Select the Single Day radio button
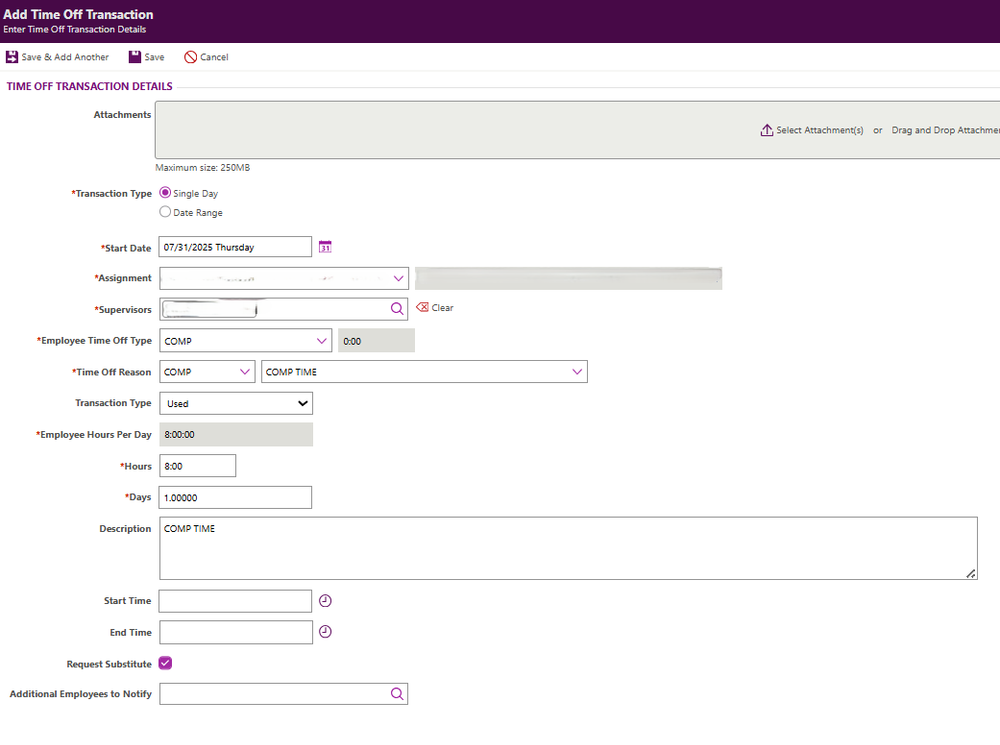The height and width of the screenshot is (745, 1000). (165, 193)
